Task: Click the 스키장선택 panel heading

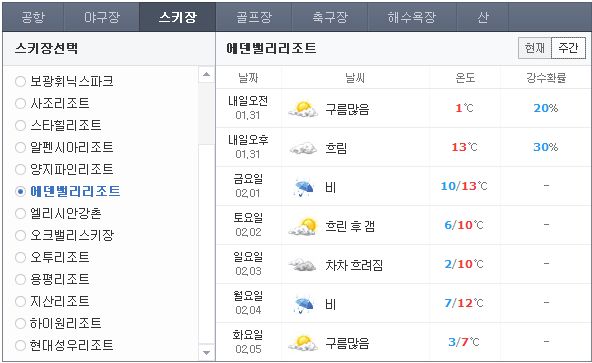Action: 46,48
